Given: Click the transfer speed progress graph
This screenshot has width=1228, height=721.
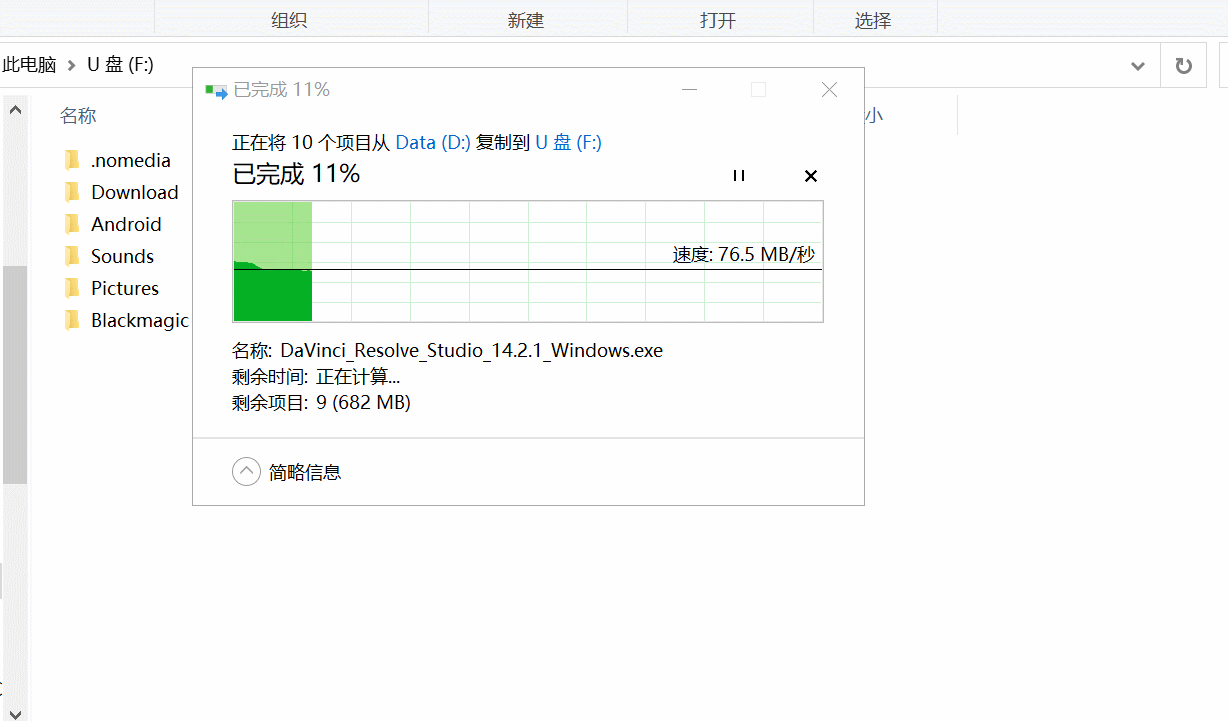Looking at the screenshot, I should point(527,261).
